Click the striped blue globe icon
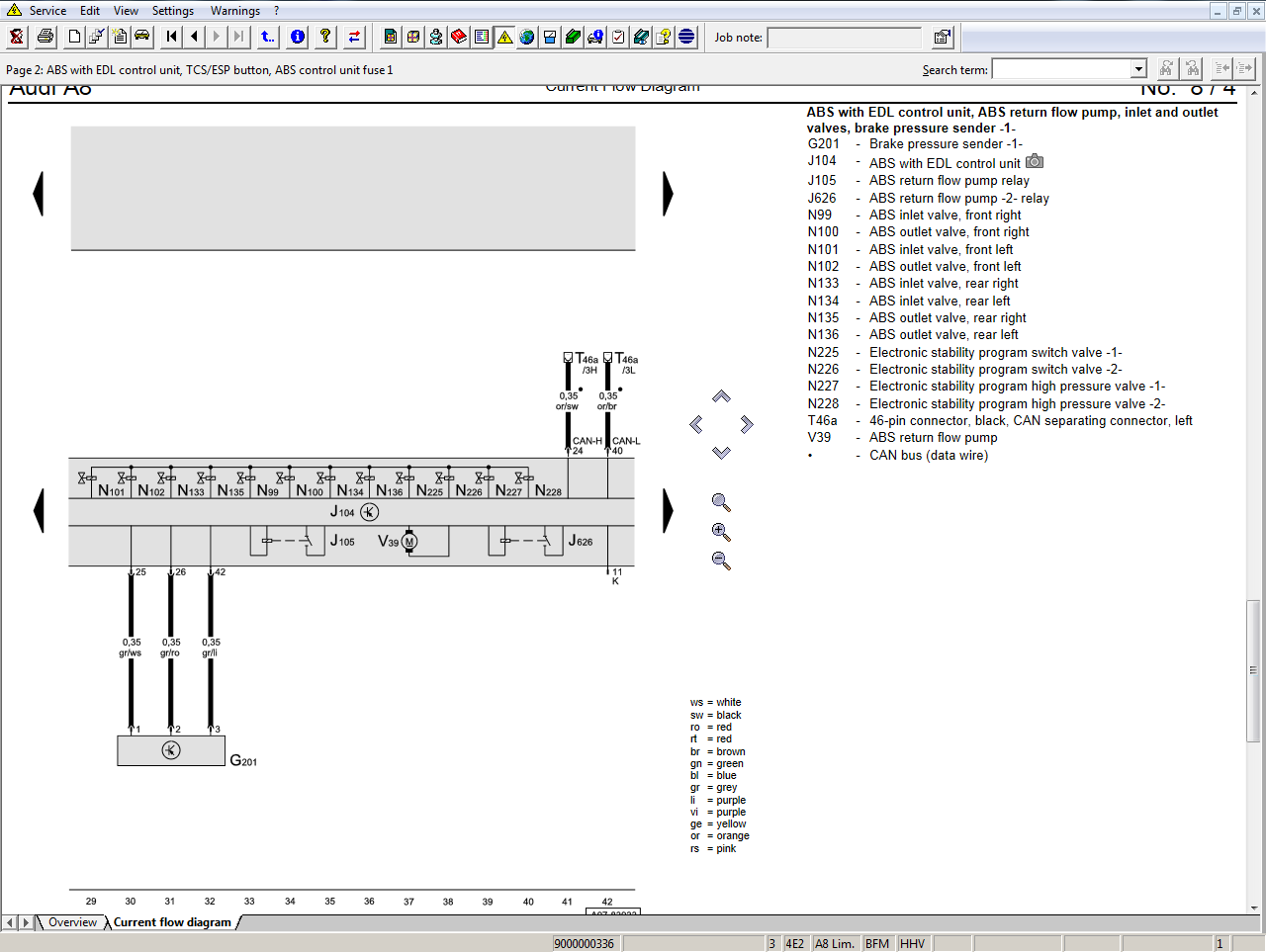Viewport: 1266px width, 952px height. pyautogui.click(x=686, y=37)
